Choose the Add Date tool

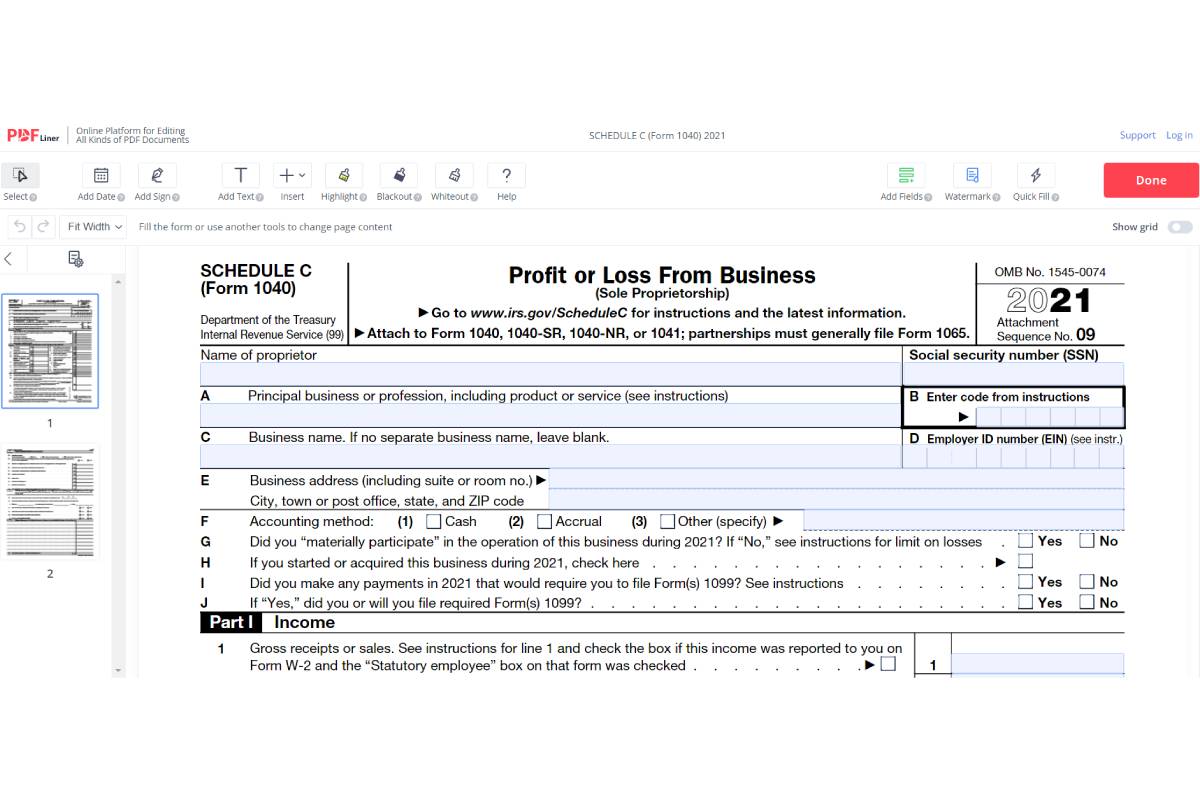(x=100, y=176)
